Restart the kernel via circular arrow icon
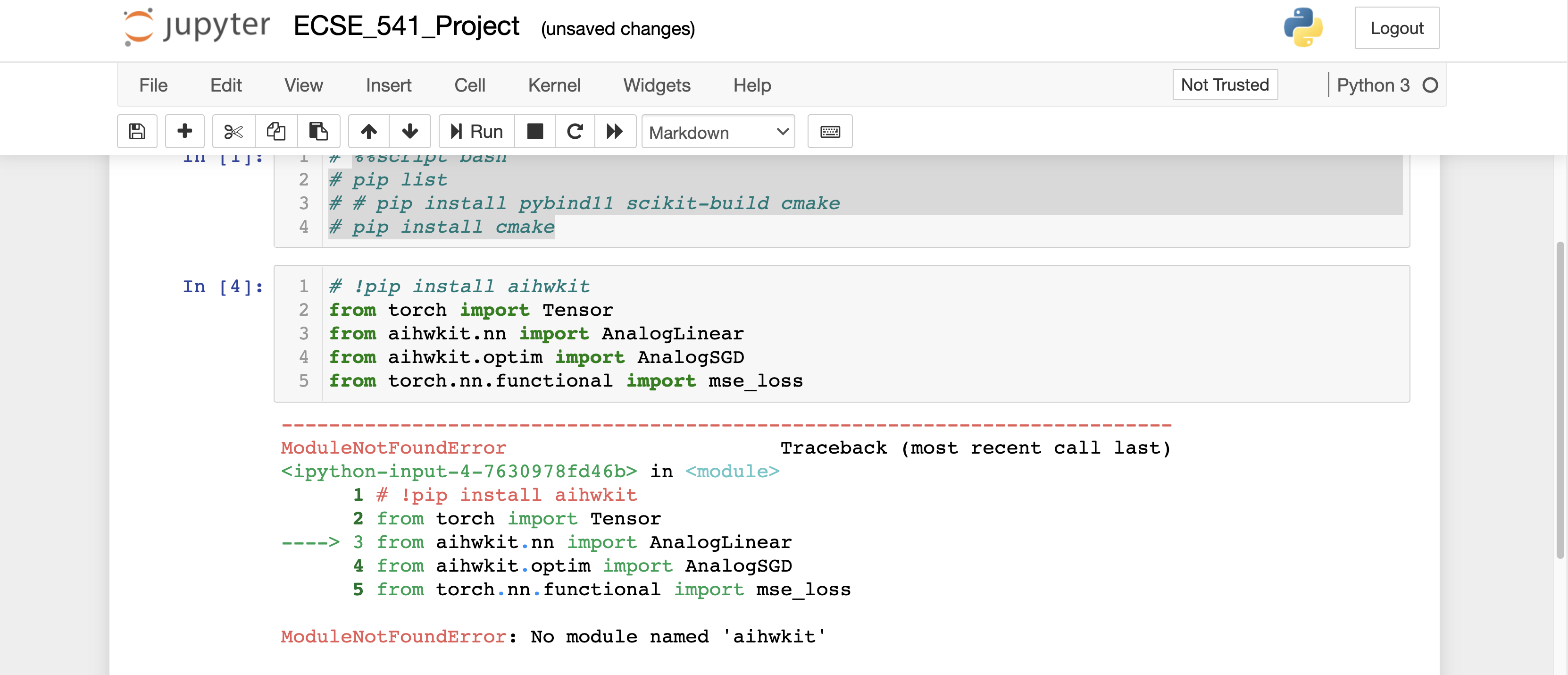The image size is (1568, 675). 575,132
